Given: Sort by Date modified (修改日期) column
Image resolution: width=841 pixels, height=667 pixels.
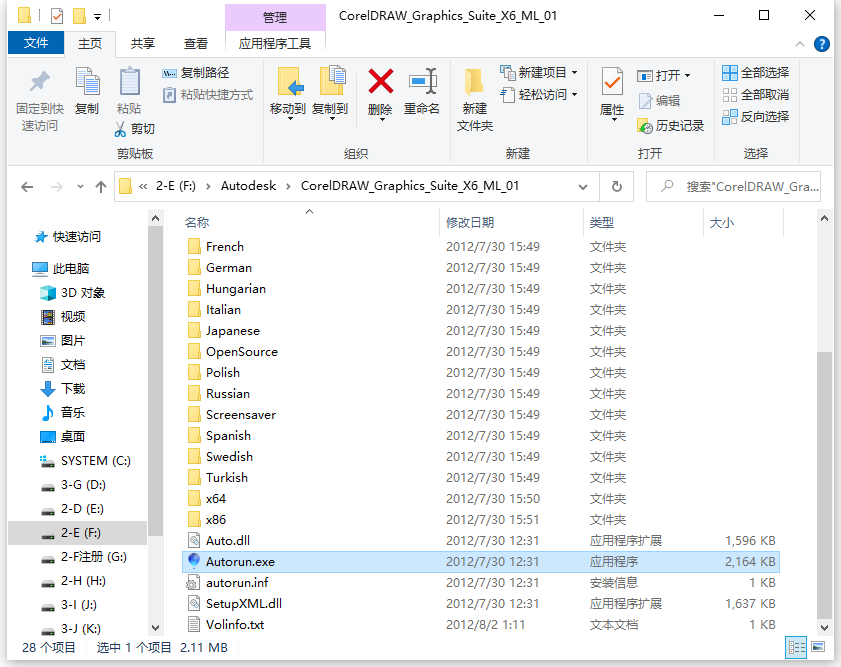Looking at the screenshot, I should pos(511,223).
